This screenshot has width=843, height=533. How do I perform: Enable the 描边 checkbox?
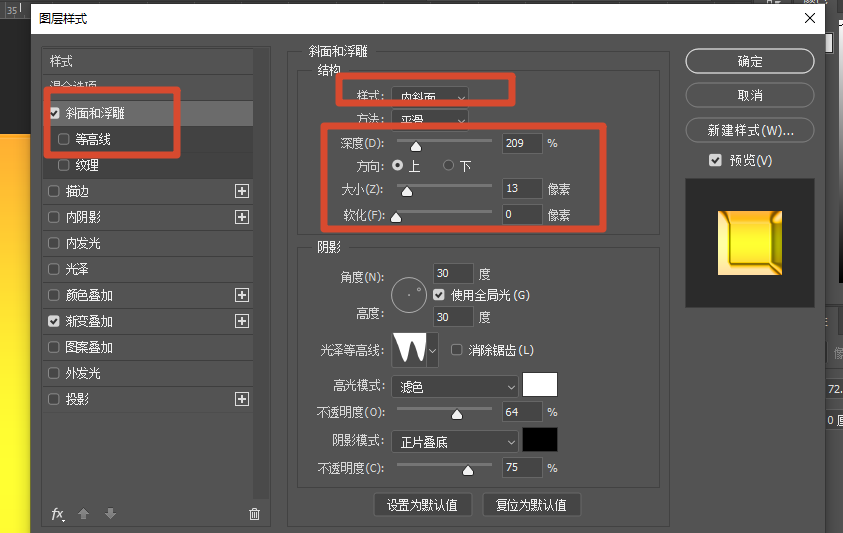pyautogui.click(x=54, y=191)
